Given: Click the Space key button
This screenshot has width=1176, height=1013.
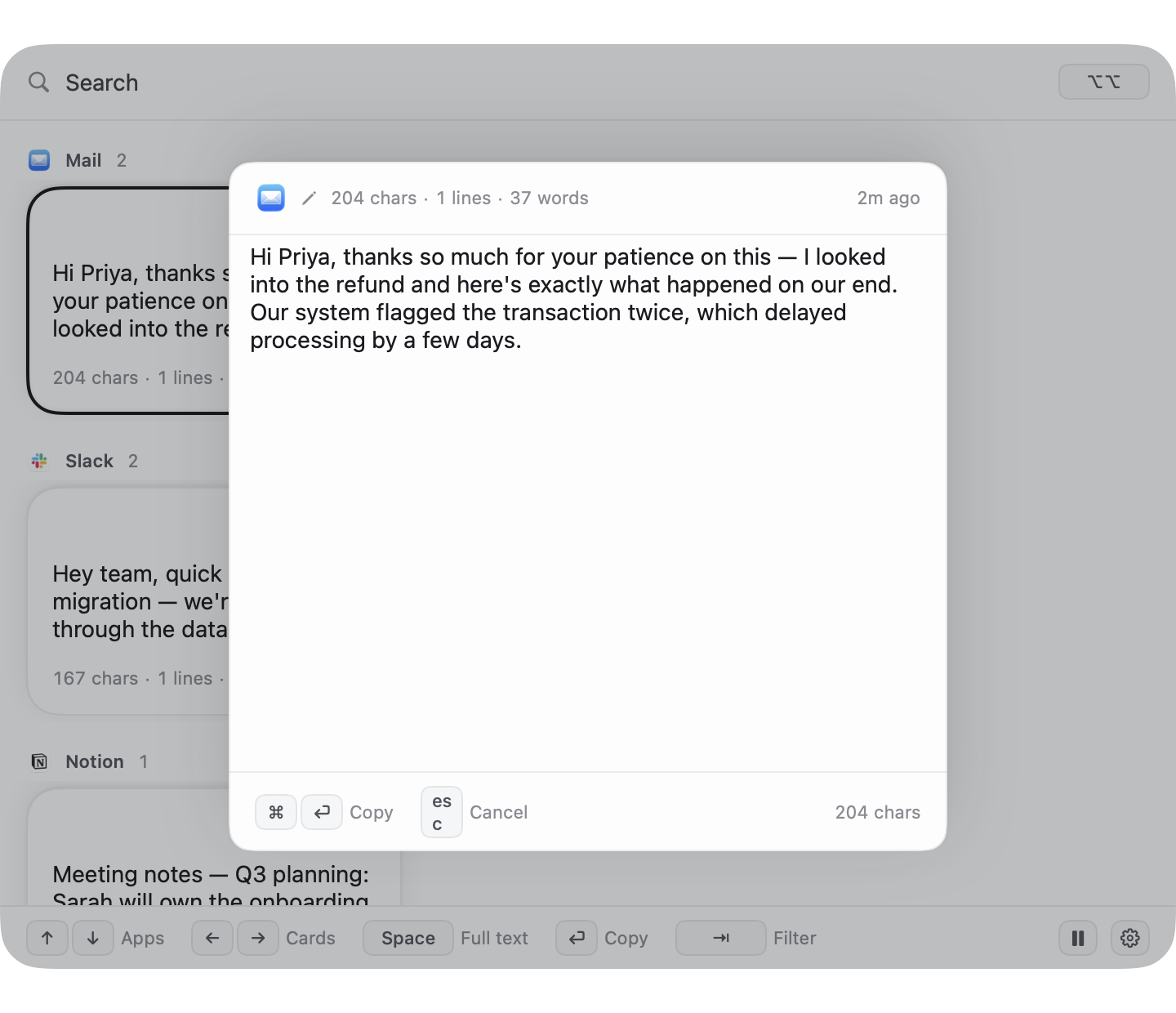Looking at the screenshot, I should click(408, 938).
